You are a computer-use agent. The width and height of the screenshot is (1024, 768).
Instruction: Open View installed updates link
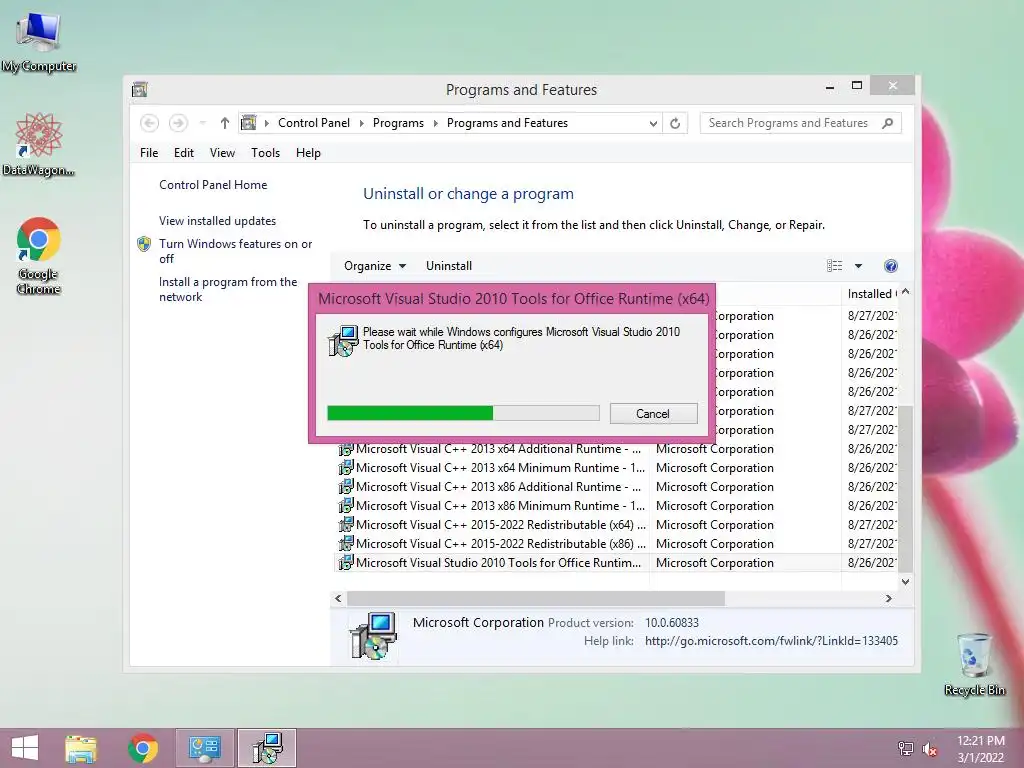217,221
